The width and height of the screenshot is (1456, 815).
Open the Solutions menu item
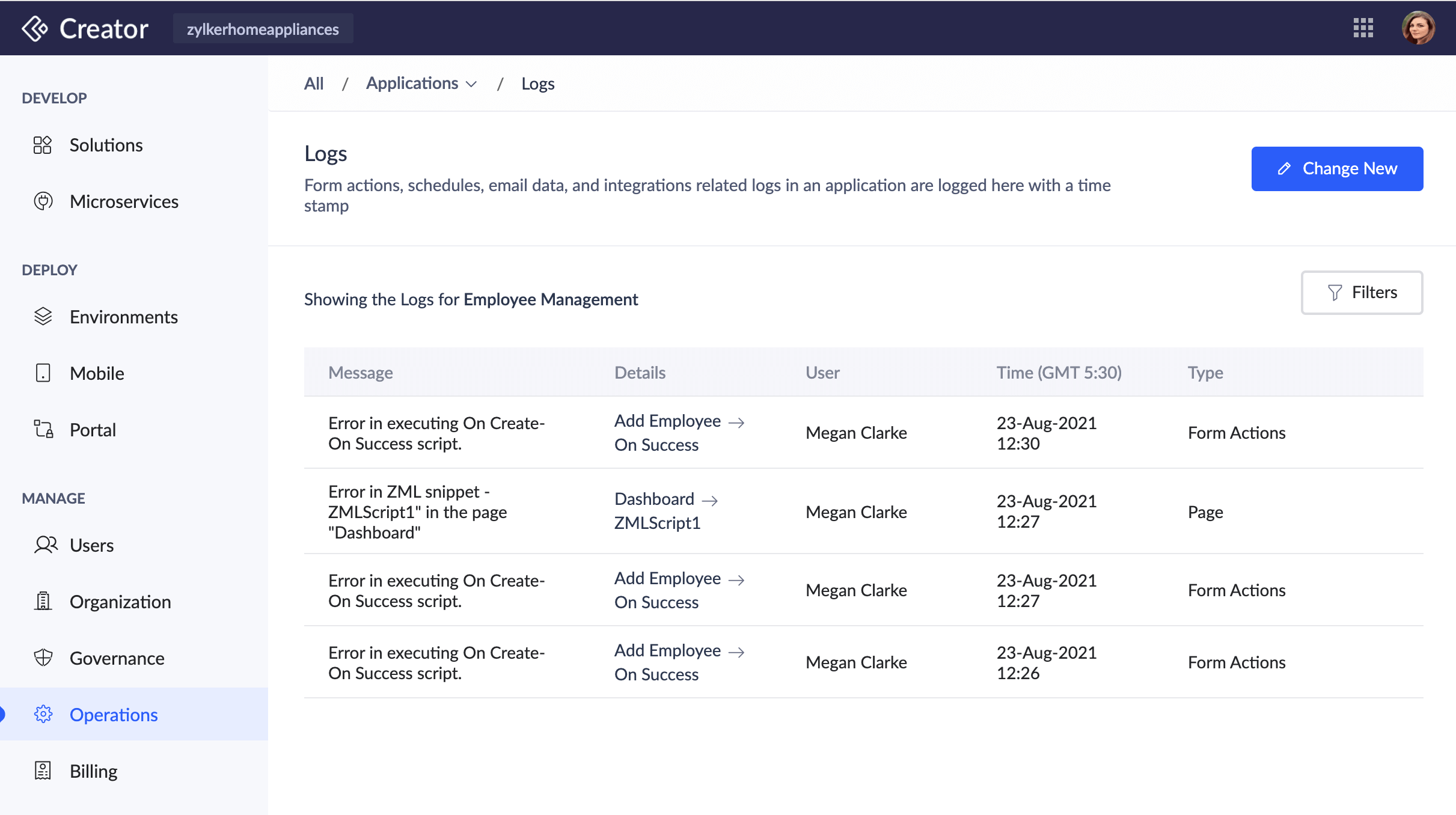point(133,145)
